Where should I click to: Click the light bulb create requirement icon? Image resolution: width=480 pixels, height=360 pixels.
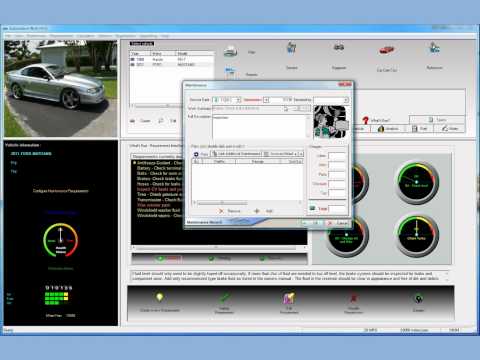tap(159, 297)
